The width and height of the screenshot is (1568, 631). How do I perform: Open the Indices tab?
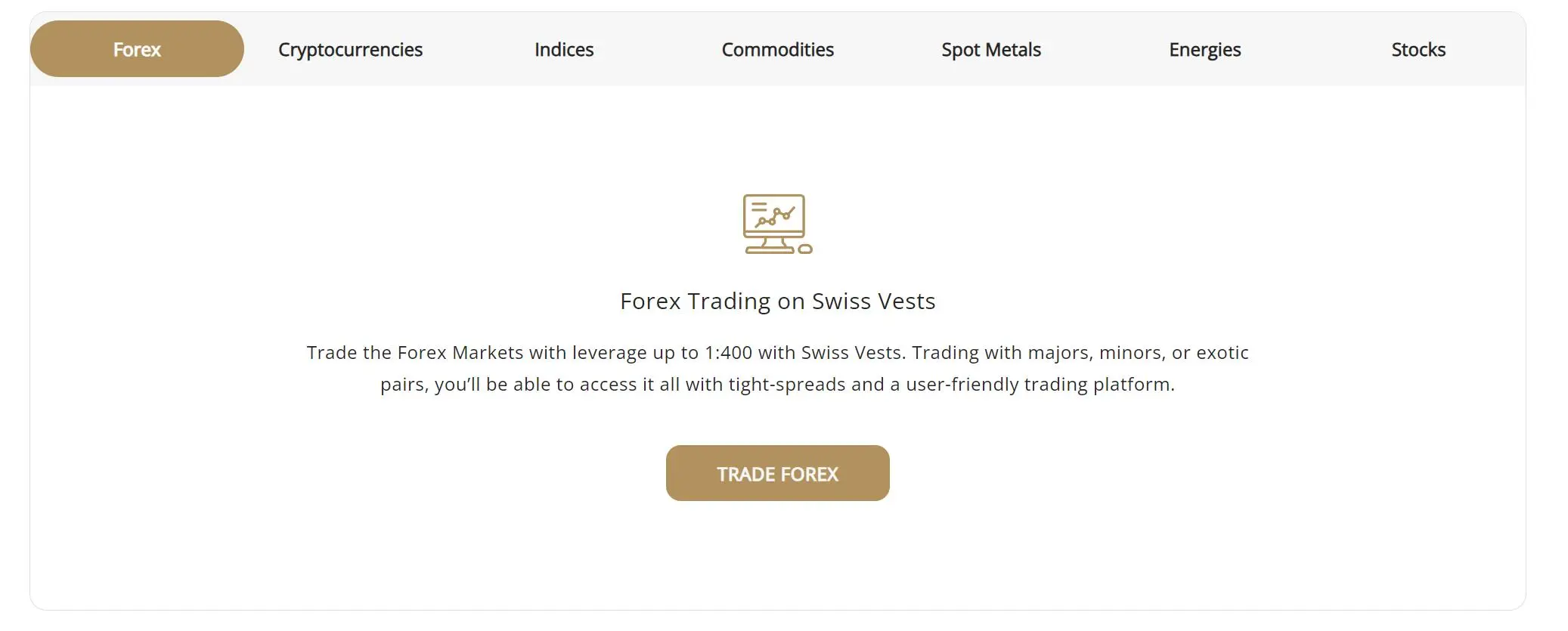[564, 49]
